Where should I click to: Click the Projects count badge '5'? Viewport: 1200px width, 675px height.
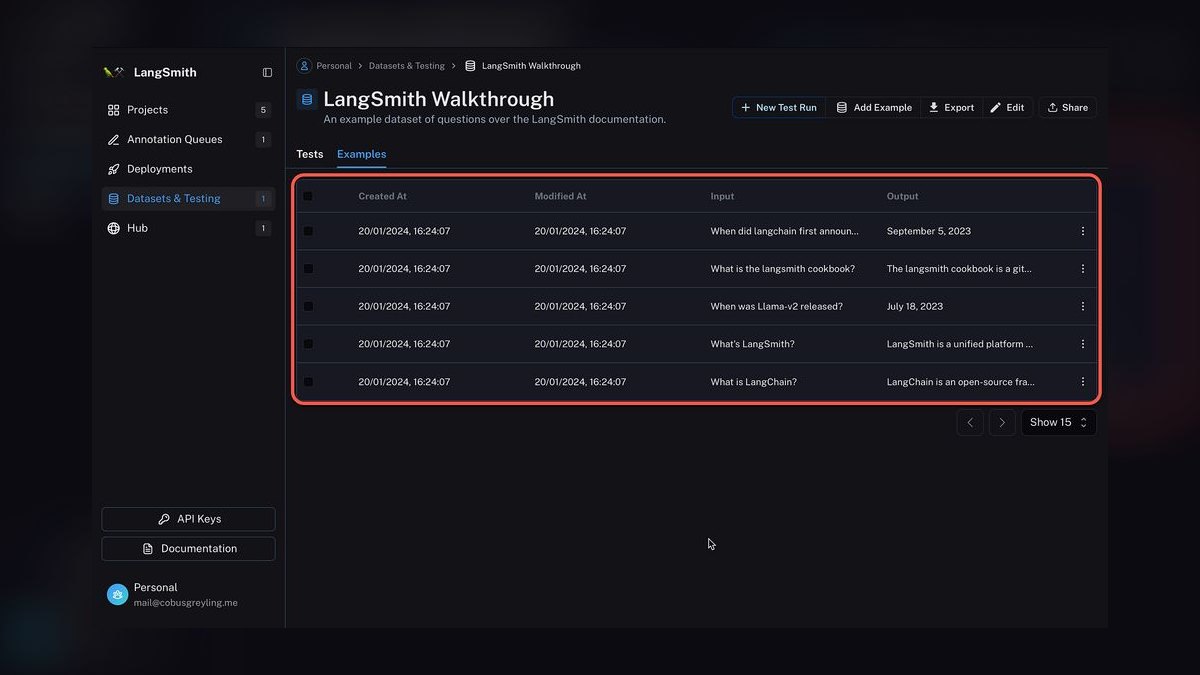tap(264, 110)
